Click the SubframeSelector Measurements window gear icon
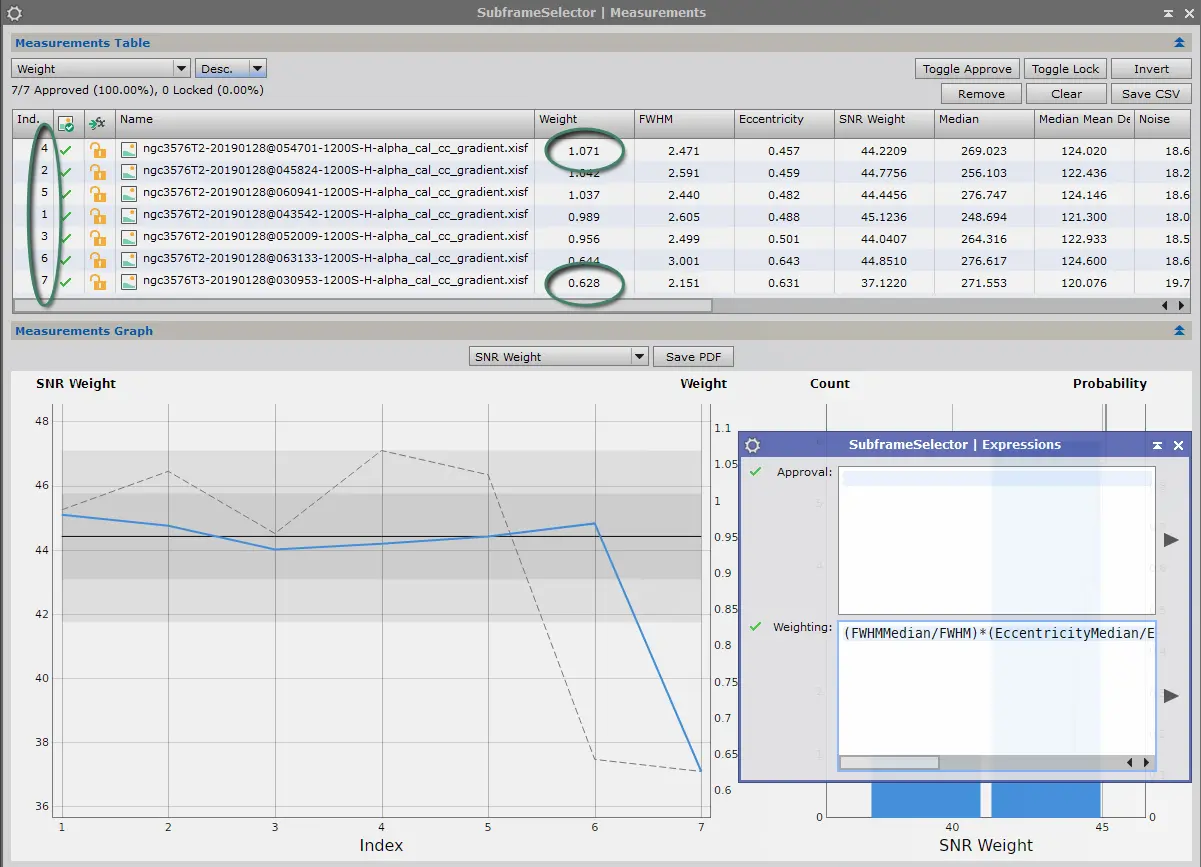The height and width of the screenshot is (867, 1201). point(14,13)
